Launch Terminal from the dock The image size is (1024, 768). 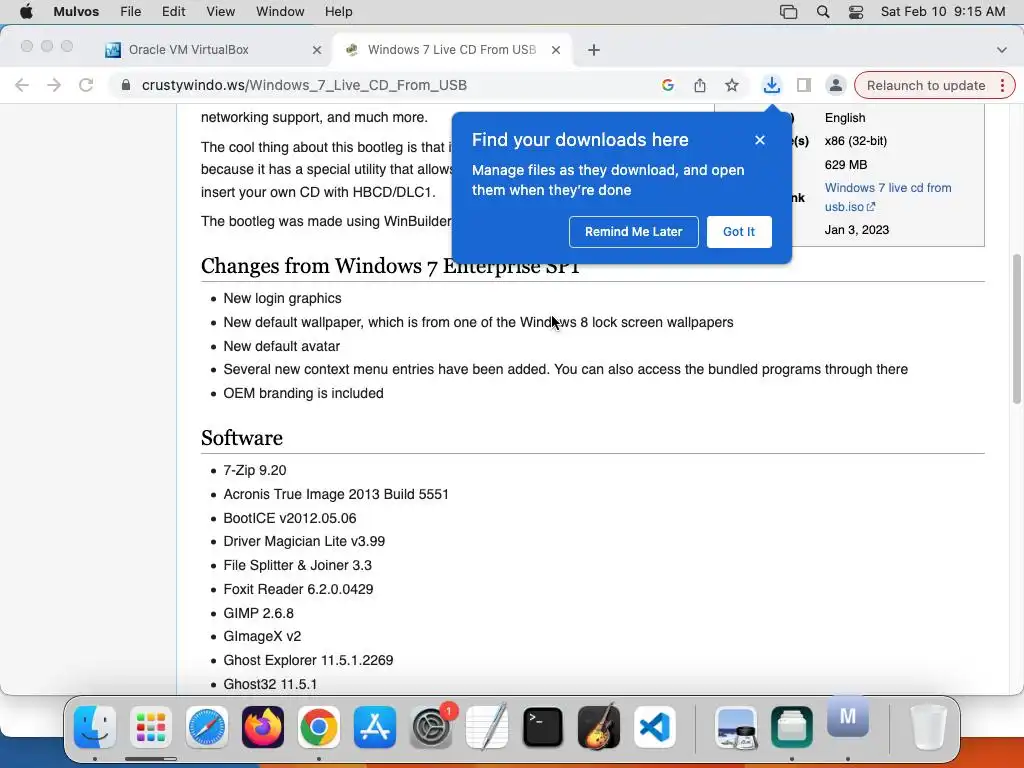coord(543,727)
